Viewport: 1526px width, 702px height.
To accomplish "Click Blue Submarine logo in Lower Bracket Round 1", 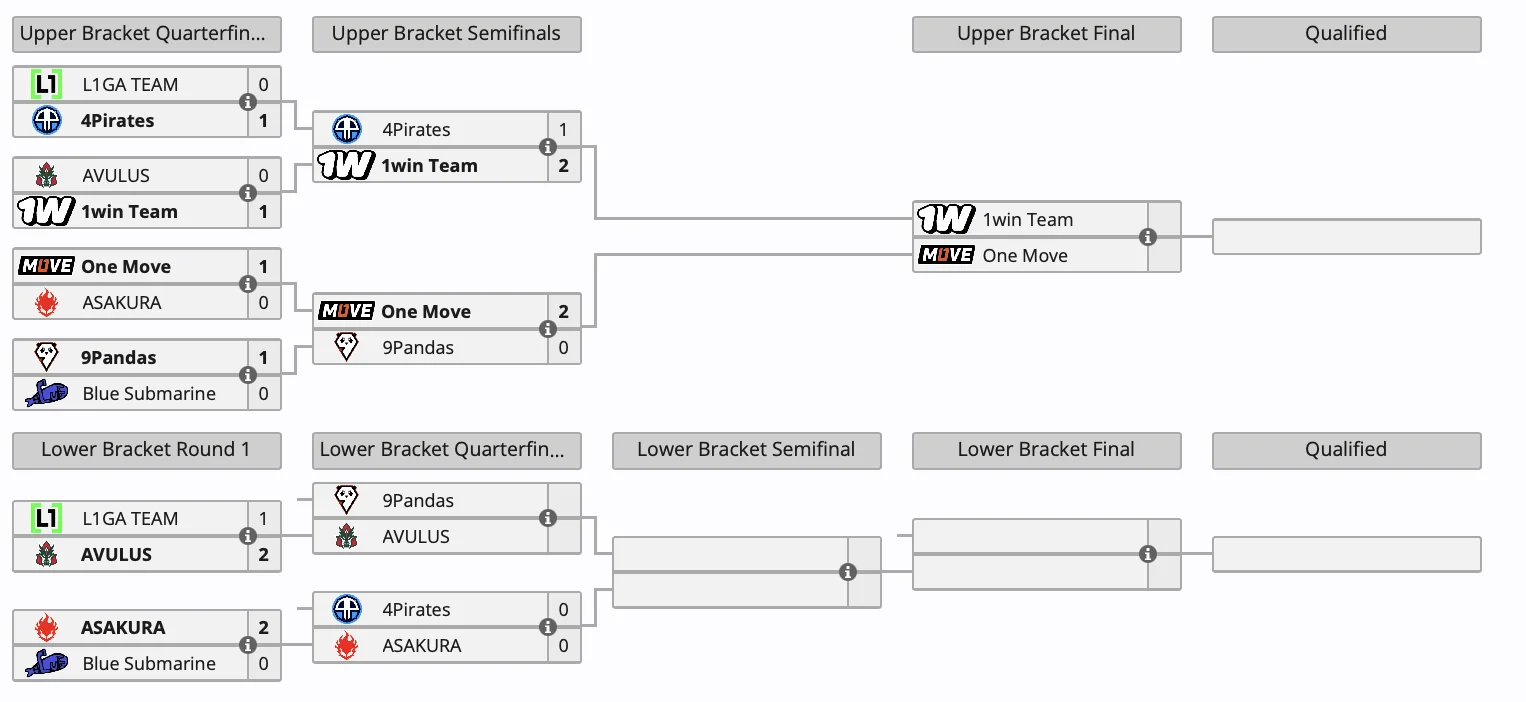I will coord(46,663).
